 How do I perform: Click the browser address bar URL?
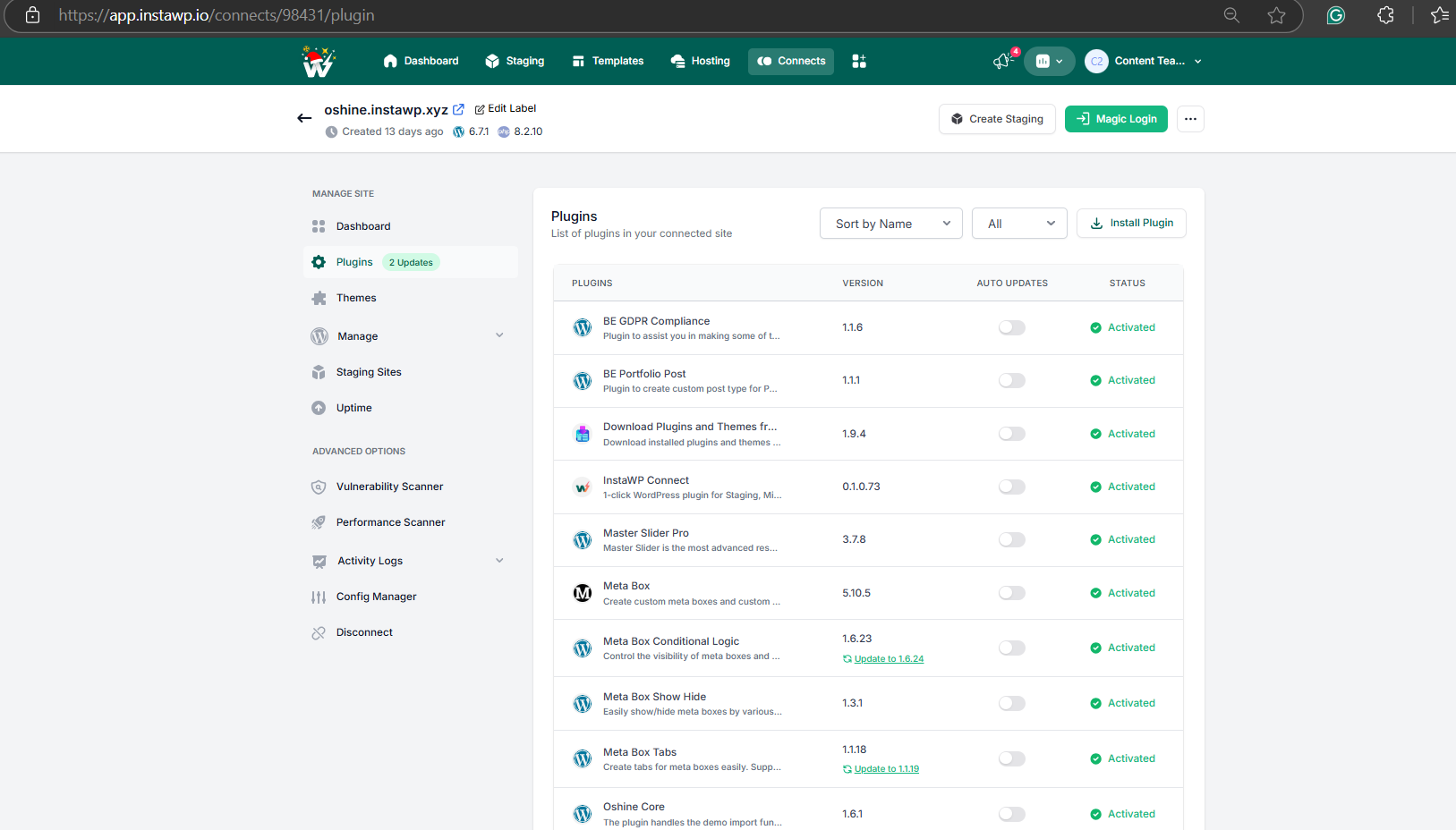(x=217, y=15)
